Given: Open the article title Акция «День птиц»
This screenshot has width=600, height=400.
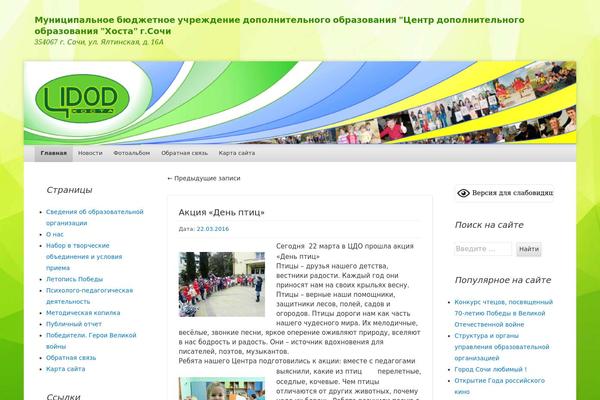Looking at the screenshot, I should pyautogui.click(x=222, y=212).
